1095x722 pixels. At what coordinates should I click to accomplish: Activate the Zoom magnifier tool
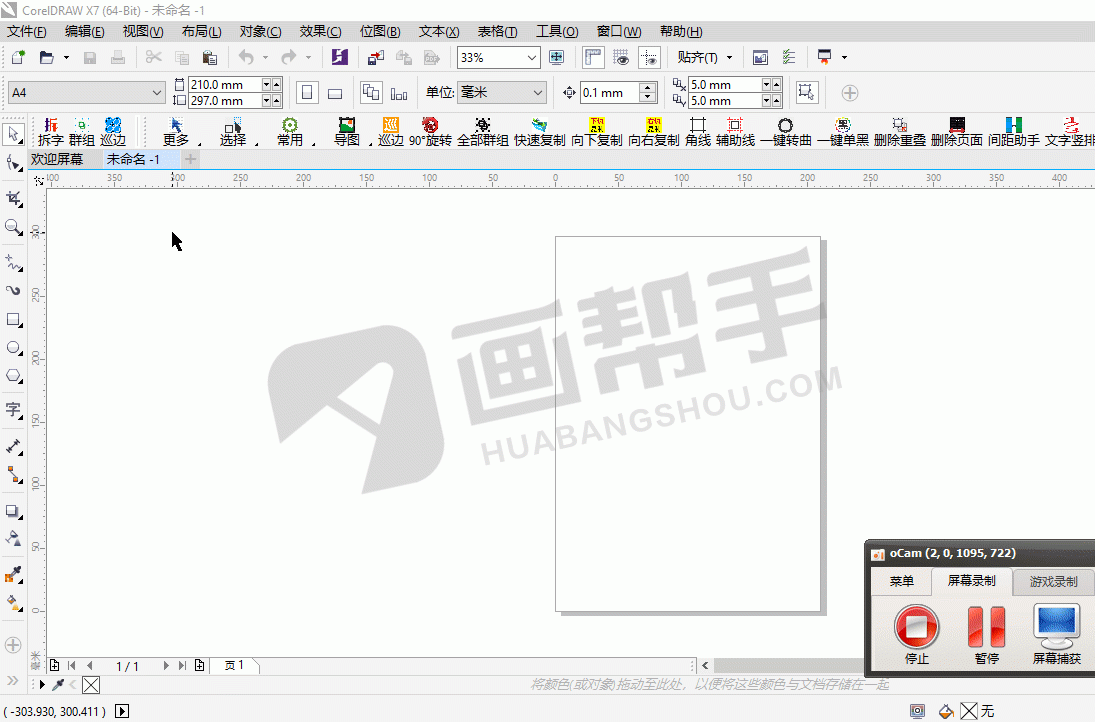tap(13, 227)
